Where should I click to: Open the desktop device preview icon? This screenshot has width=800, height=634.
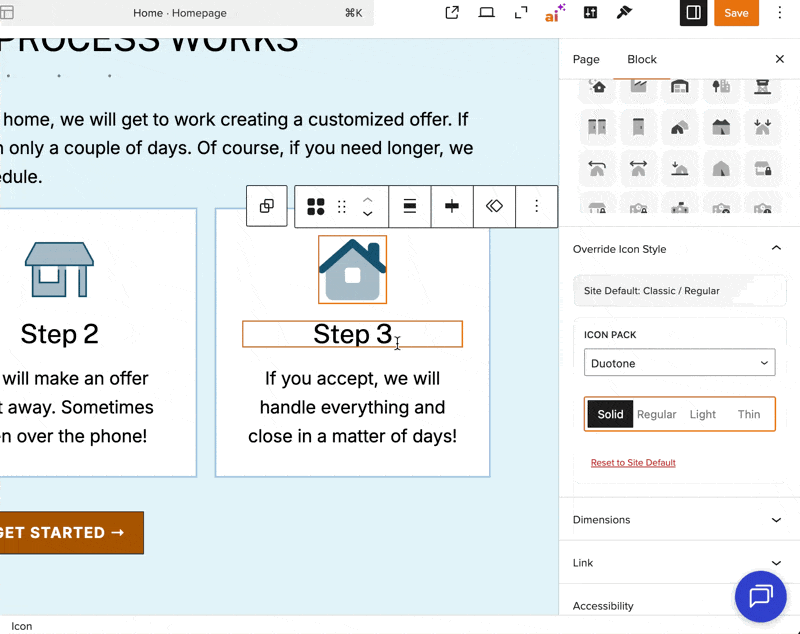click(487, 13)
